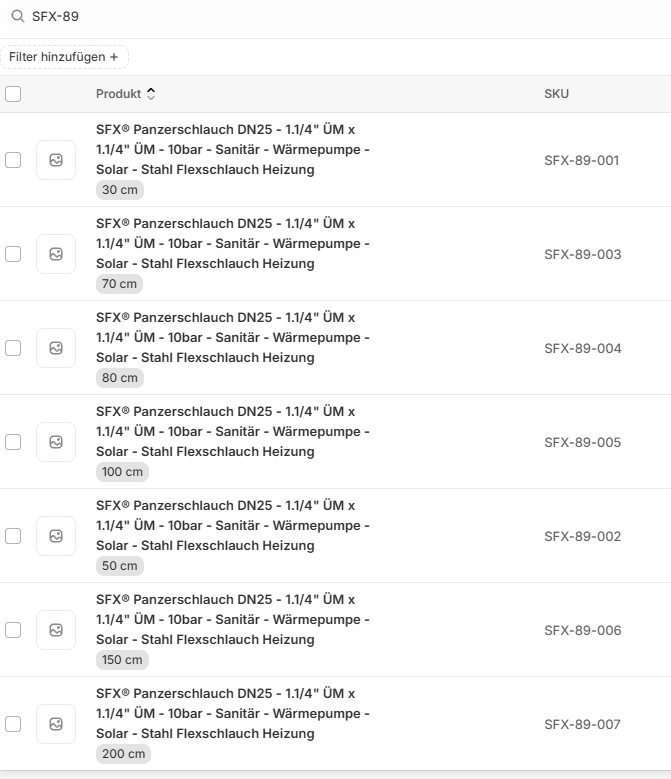
Task: Toggle the select-all checkbox in header
Action: click(x=13, y=94)
